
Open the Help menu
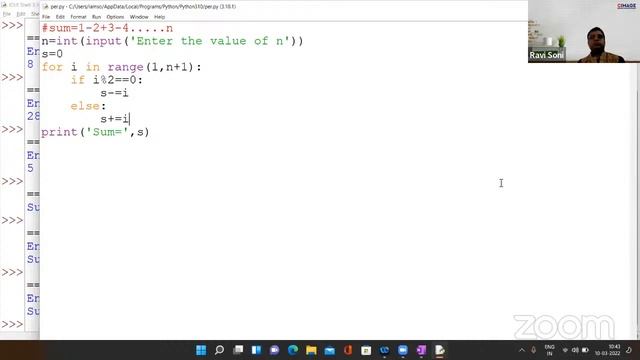point(160,17)
